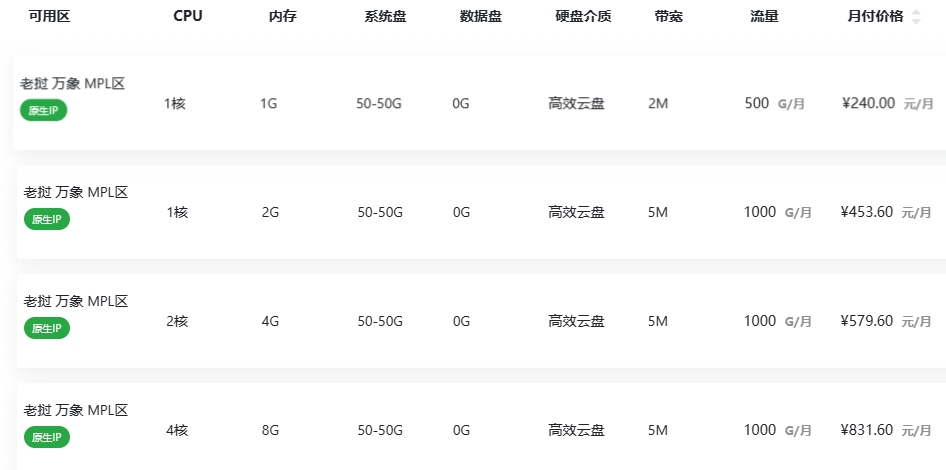Click the 原生IP badge in the 2G row
The height and width of the screenshot is (470, 946).
pyautogui.click(x=46, y=219)
